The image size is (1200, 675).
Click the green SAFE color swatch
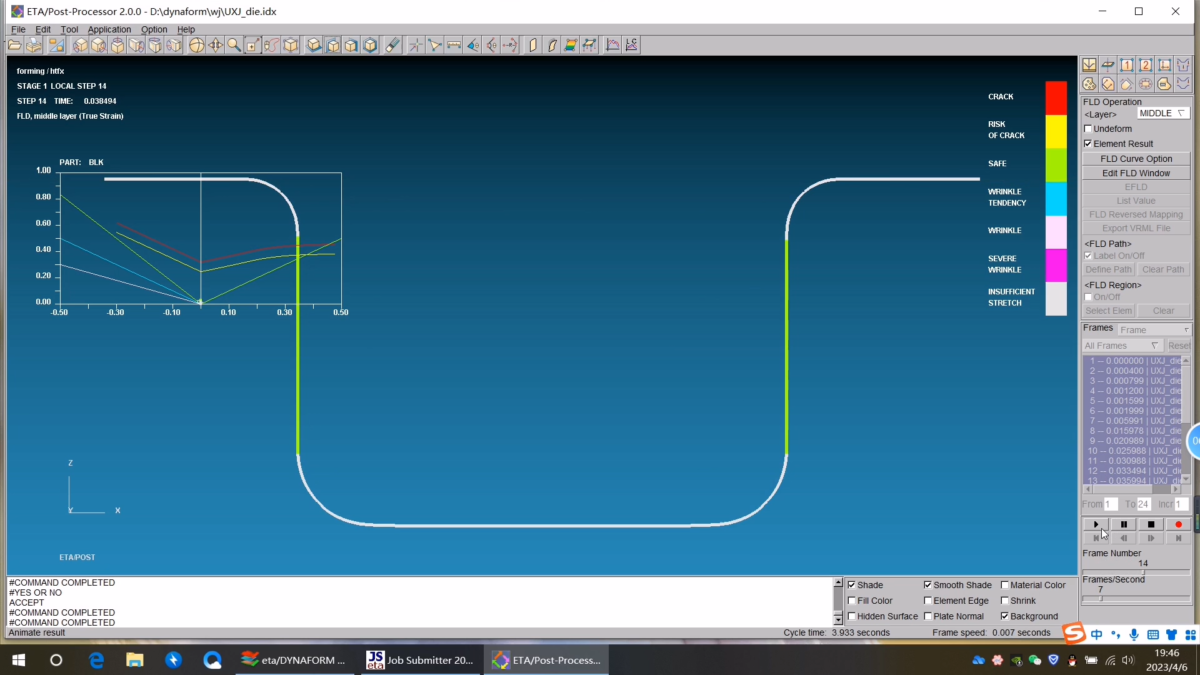[1056, 165]
